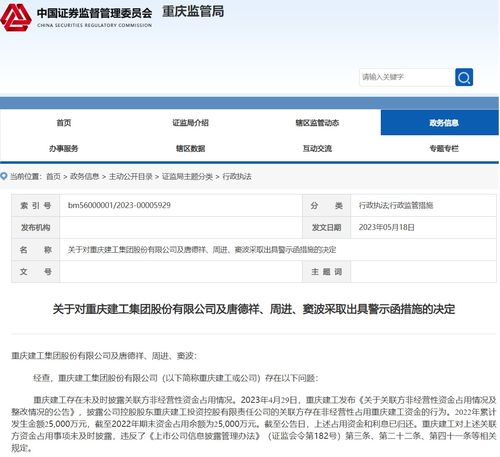The image size is (500, 457).
Task: Click index number bm56000001/2023-00005929
Action: [119, 205]
